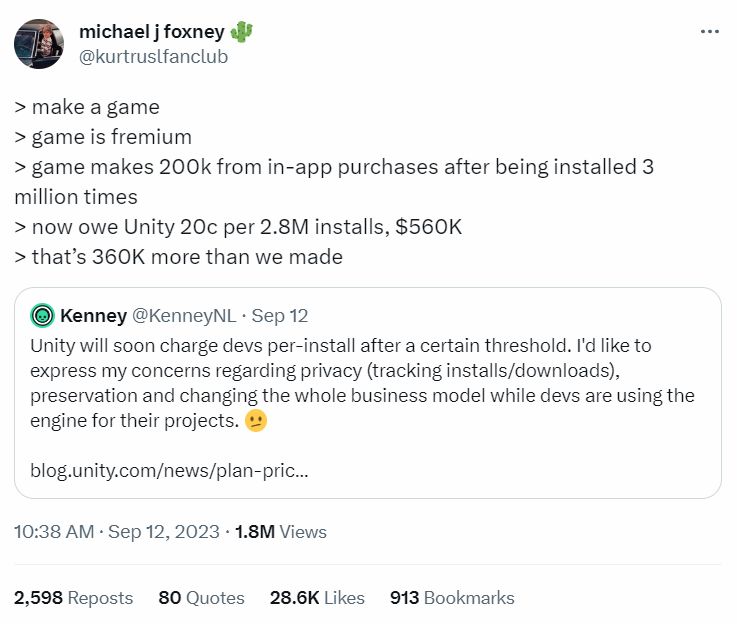This screenshot has width=737, height=624.
Task: Click the cactus emoji beside the display name
Action: 242,32
